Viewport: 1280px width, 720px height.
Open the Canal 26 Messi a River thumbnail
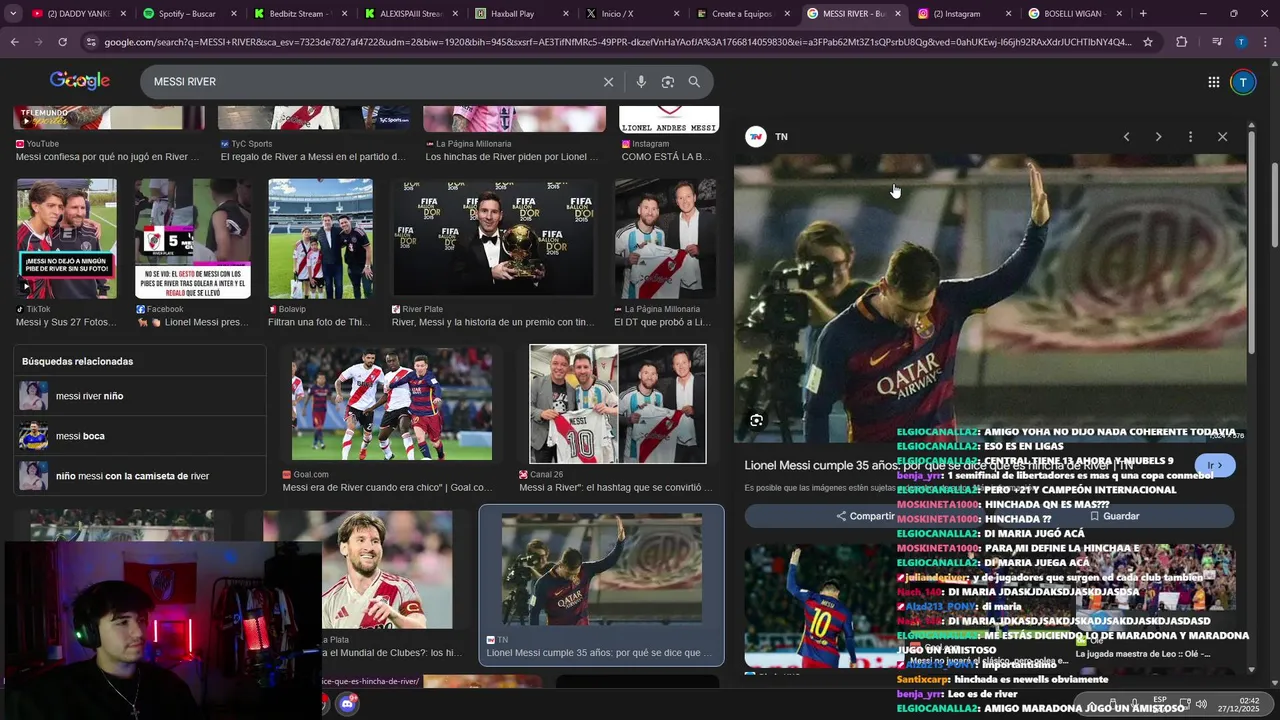(618, 404)
